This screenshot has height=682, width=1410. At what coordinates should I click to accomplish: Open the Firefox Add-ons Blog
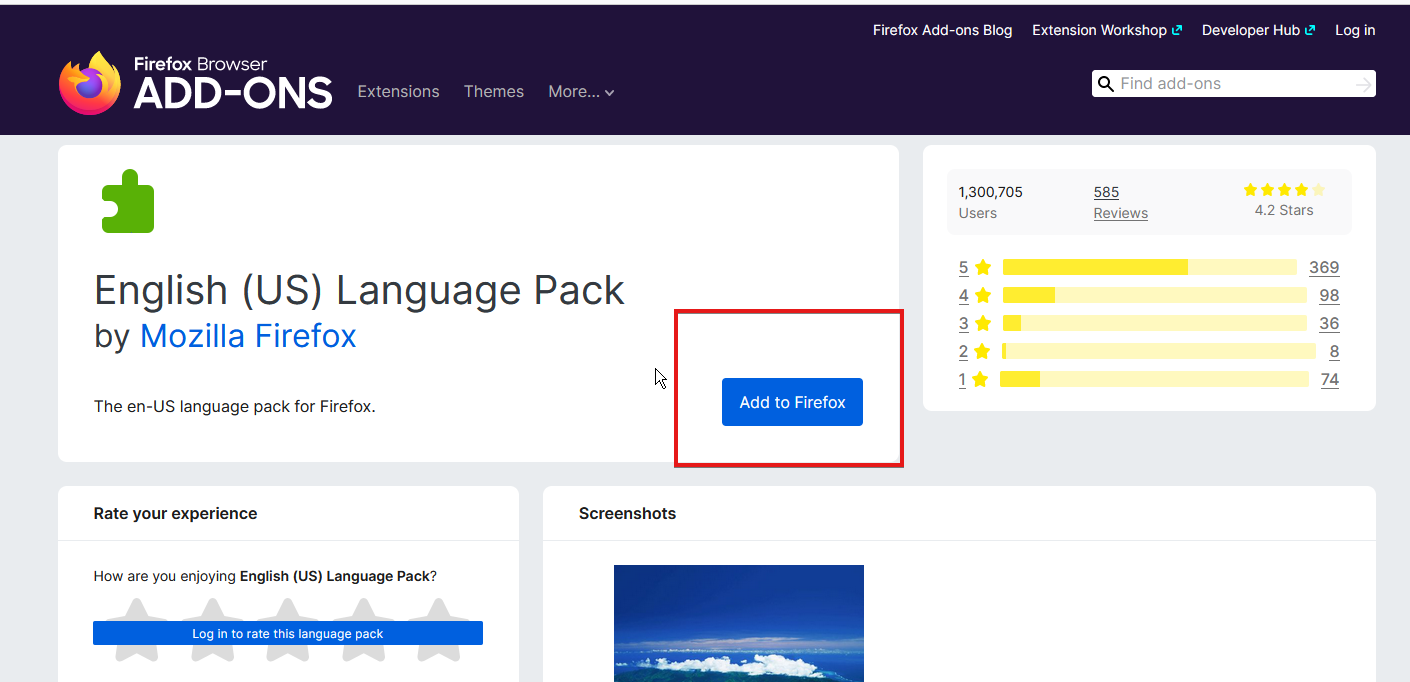point(942,30)
